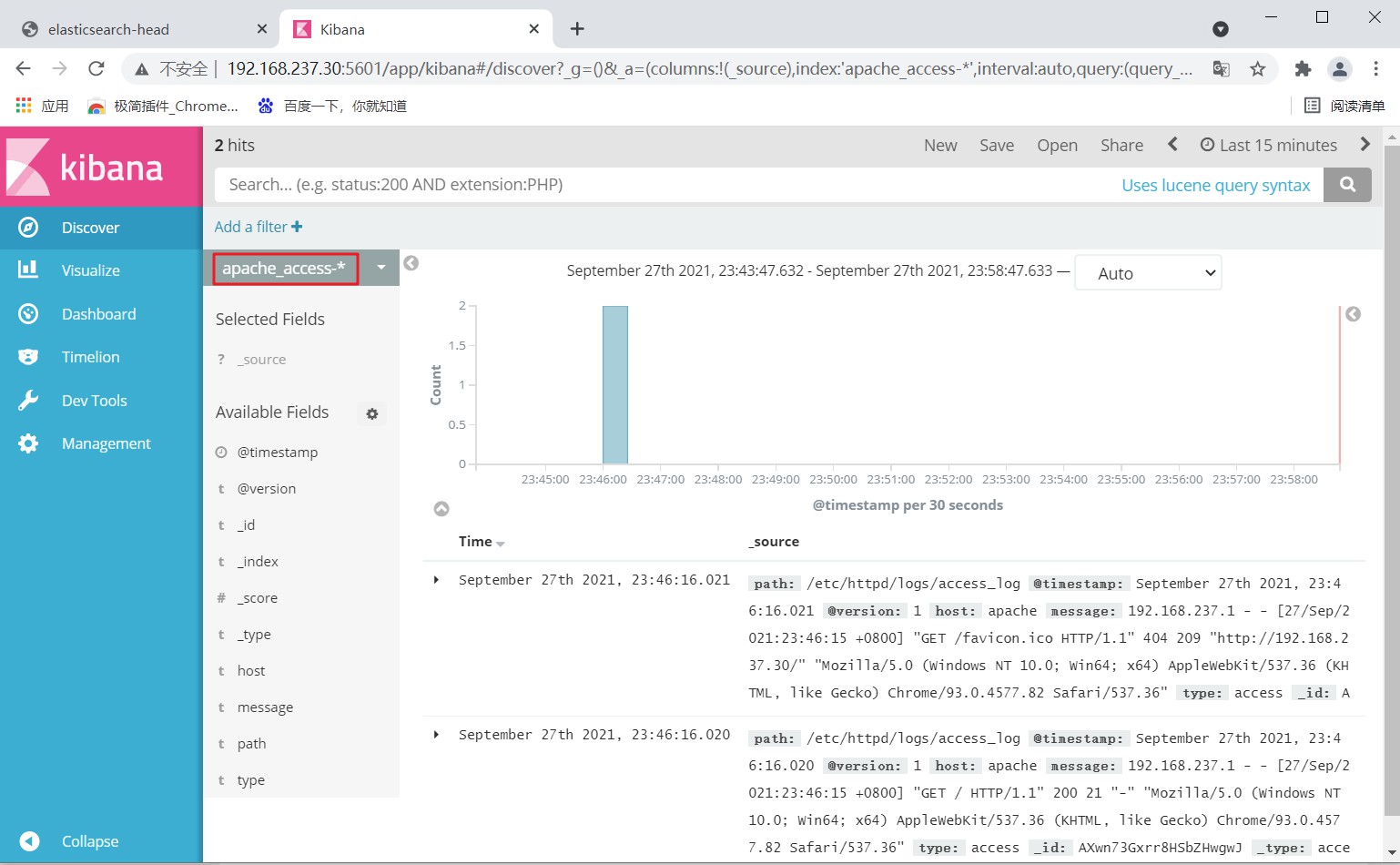1400x865 pixels.
Task: Open the 极简插件_Chrome bookmark
Action: (x=163, y=106)
